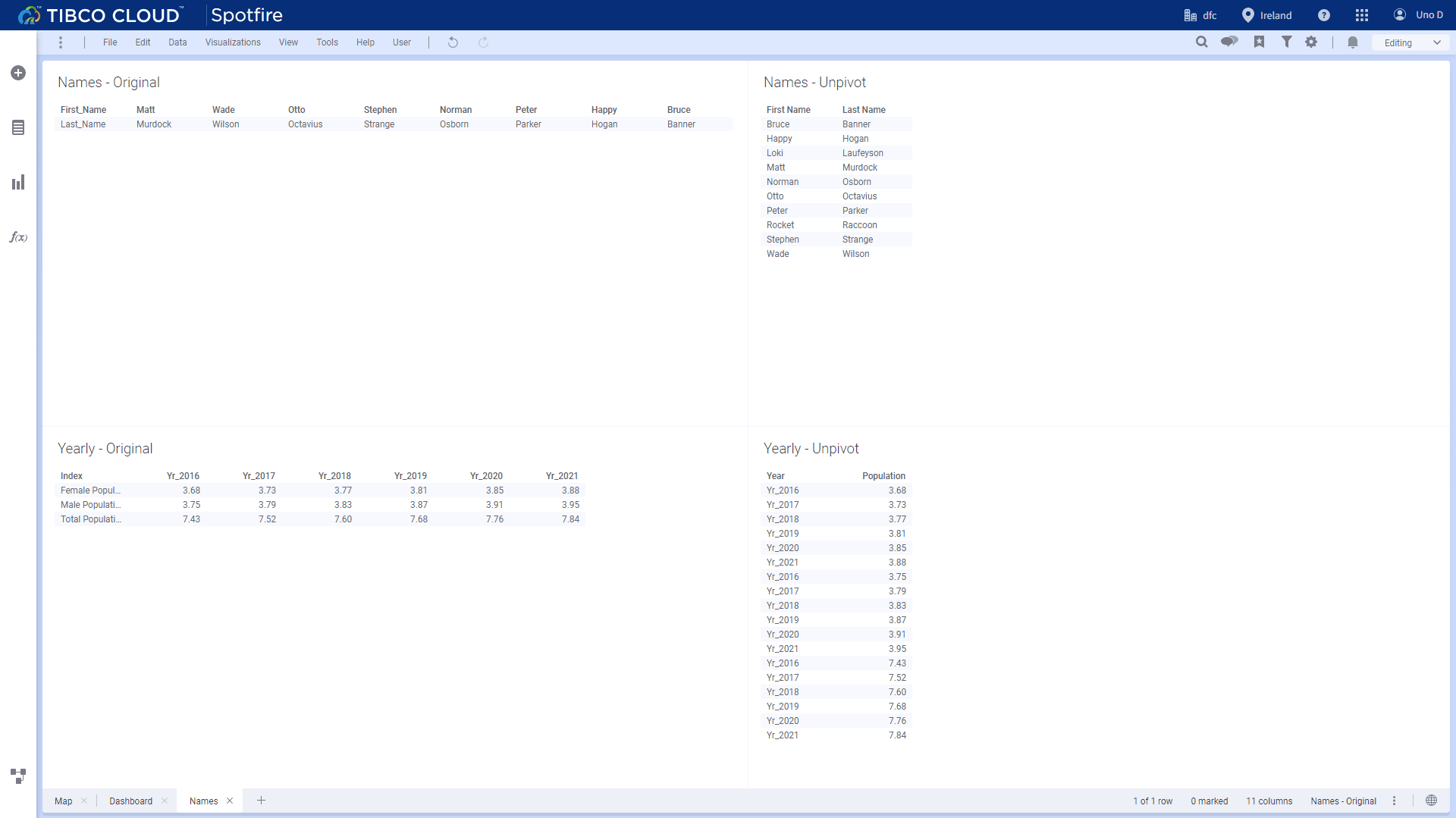This screenshot has width=1456, height=818.
Task: Select the Loki Laufeyson row
Action: (836, 153)
